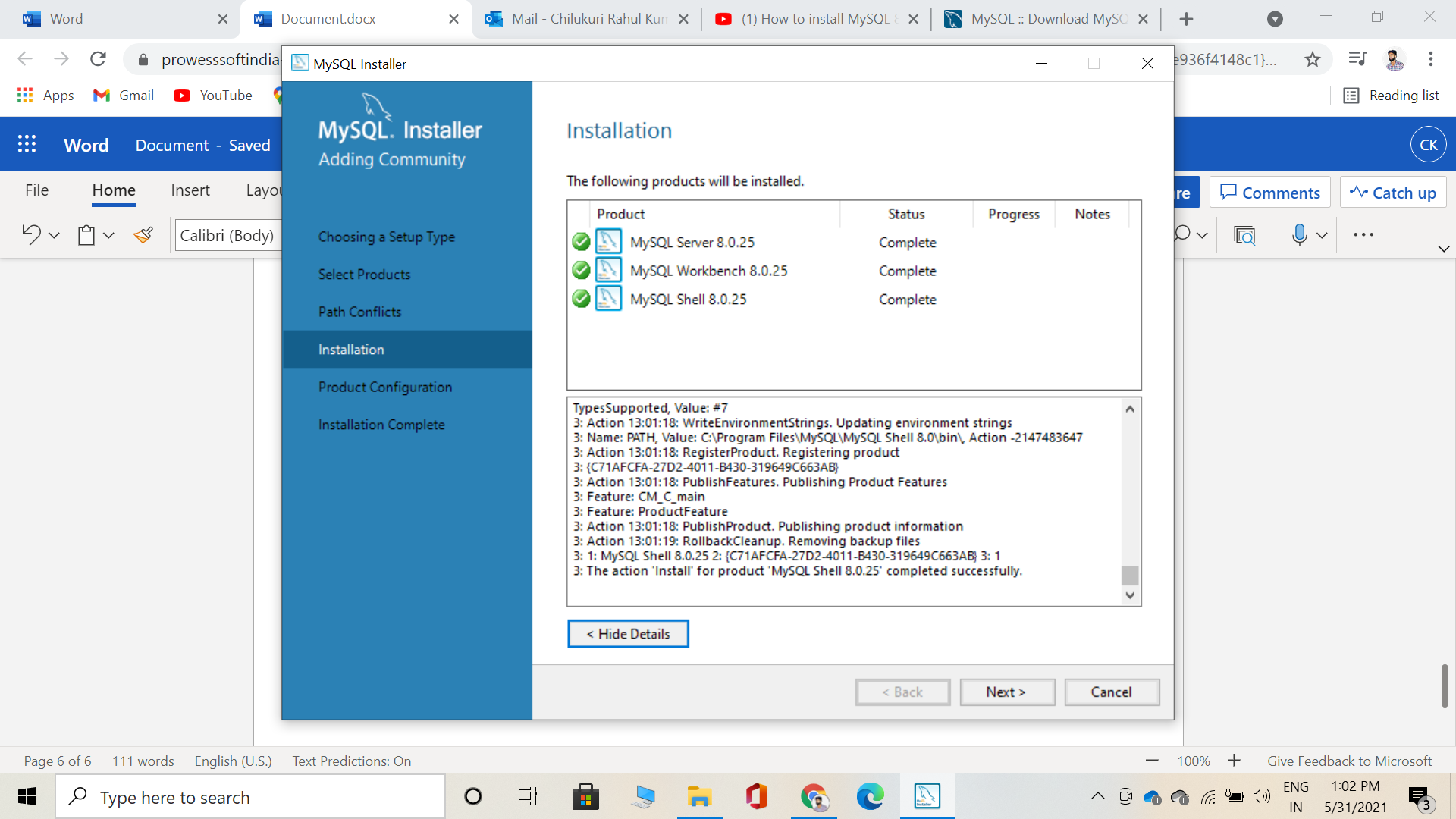The width and height of the screenshot is (1456, 819).
Task: Select the Installation step in sidebar
Action: click(x=407, y=350)
